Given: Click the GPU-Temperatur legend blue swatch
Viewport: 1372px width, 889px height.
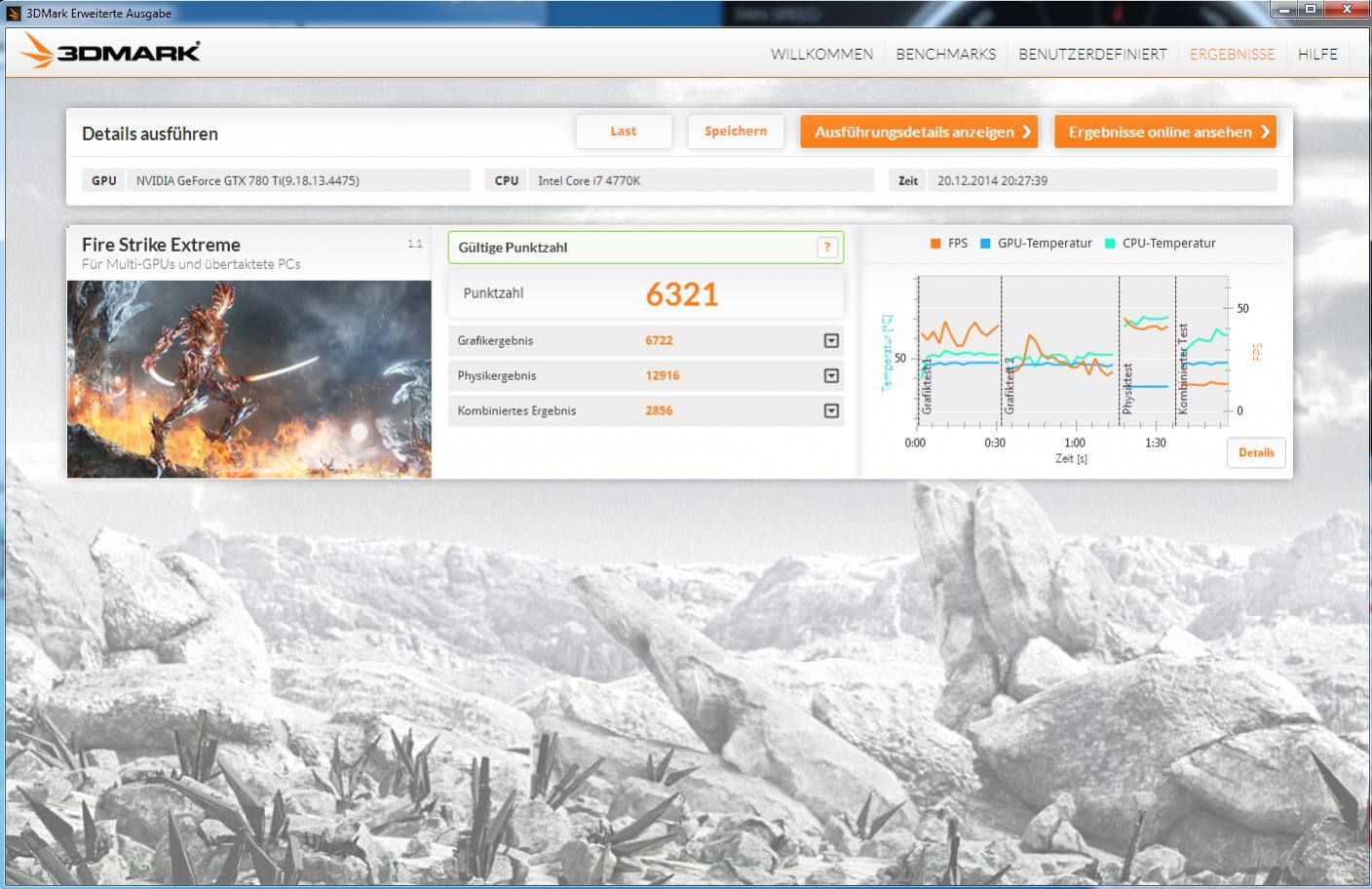Looking at the screenshot, I should [x=985, y=244].
